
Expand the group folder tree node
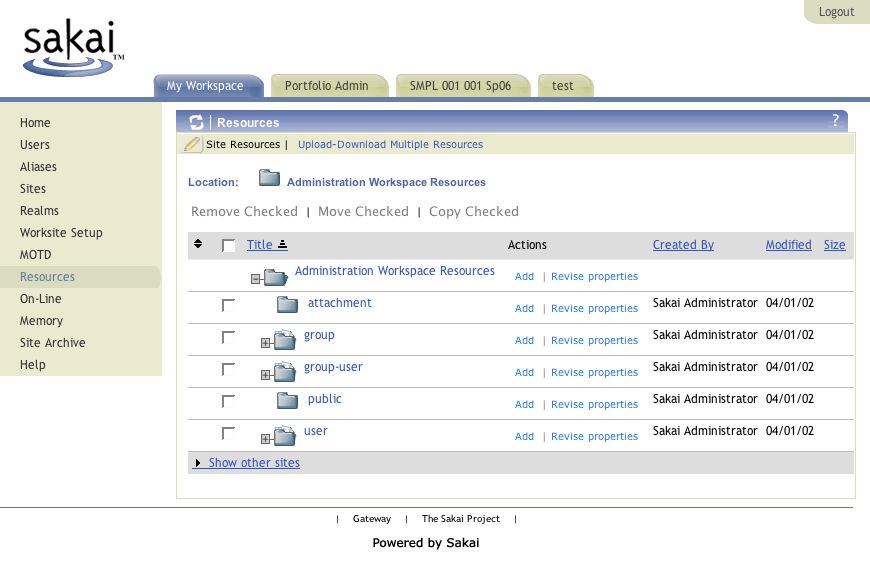[266, 343]
